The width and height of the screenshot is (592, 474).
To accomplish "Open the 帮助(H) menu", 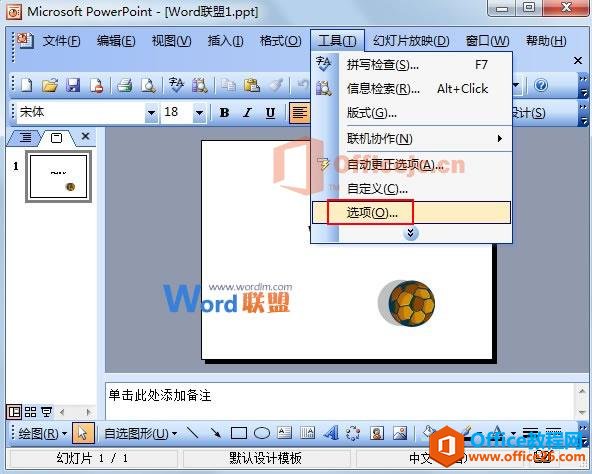I will 546,40.
